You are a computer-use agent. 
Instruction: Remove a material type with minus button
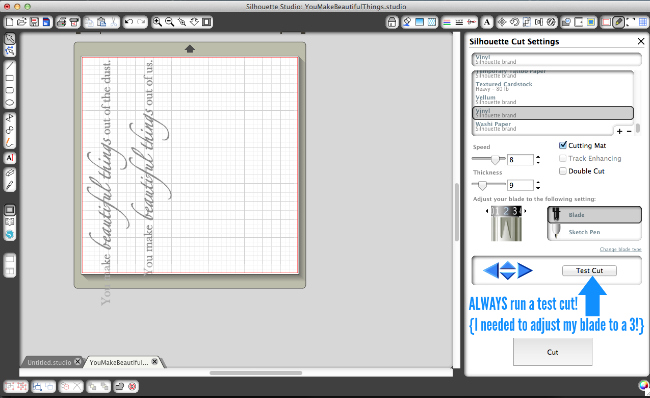629,131
